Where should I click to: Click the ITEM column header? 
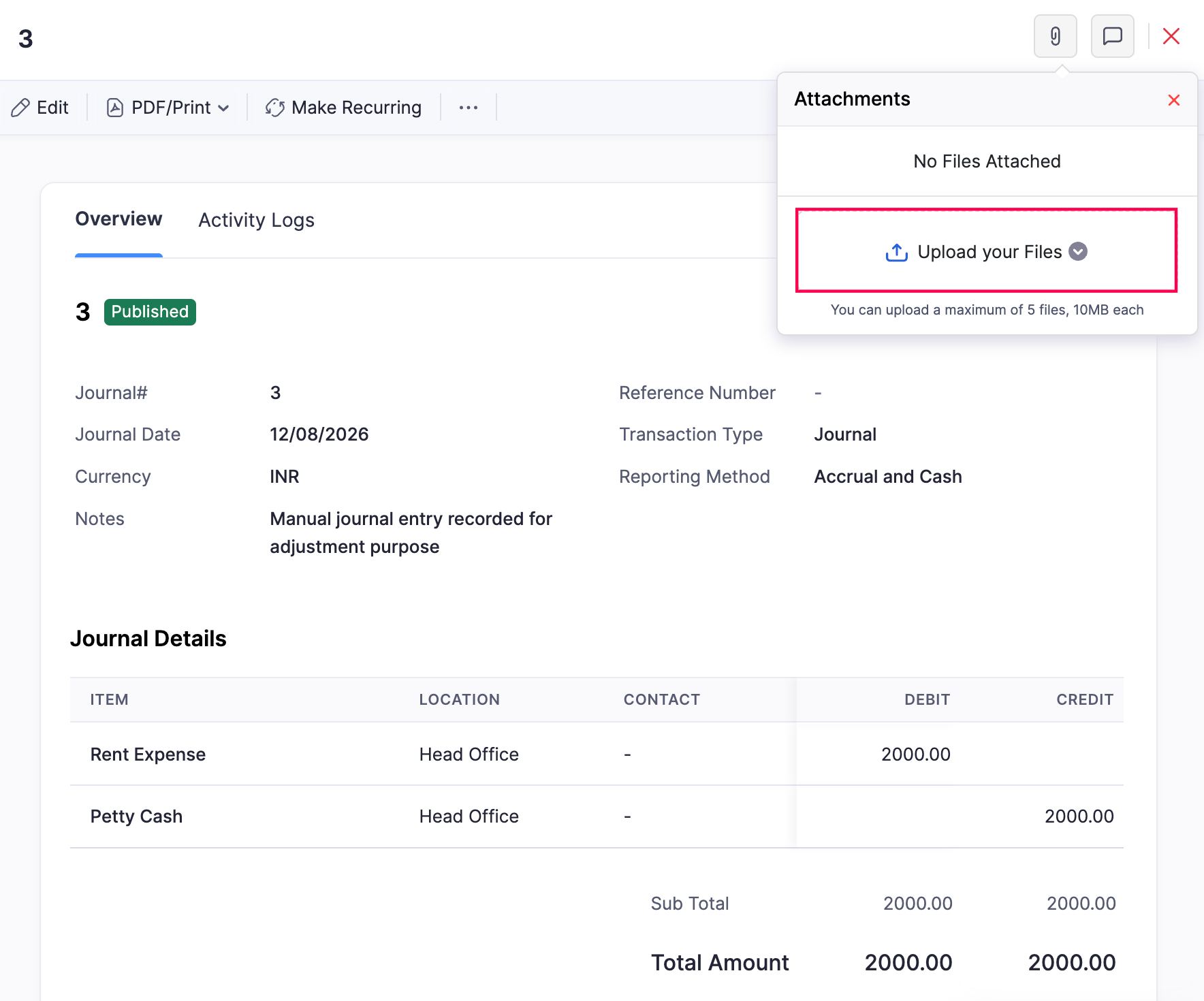click(x=110, y=699)
